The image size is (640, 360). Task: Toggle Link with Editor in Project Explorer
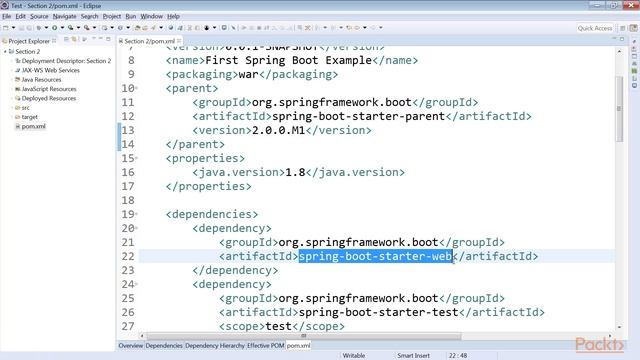click(74, 40)
